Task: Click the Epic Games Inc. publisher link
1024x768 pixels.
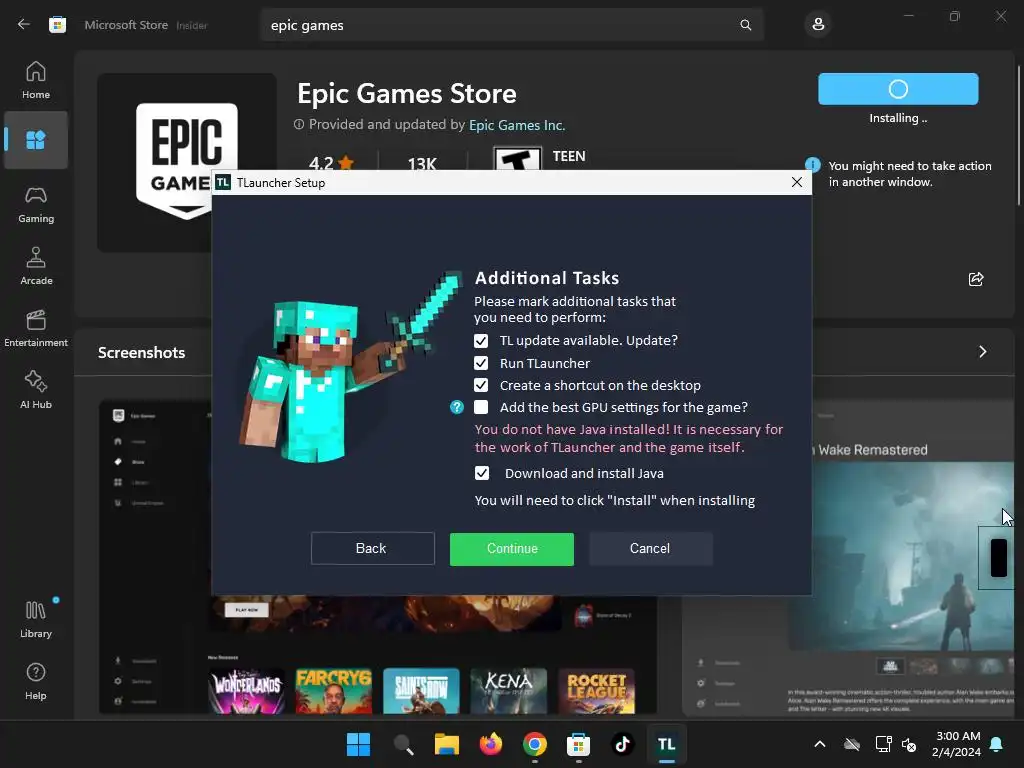Action: click(517, 125)
